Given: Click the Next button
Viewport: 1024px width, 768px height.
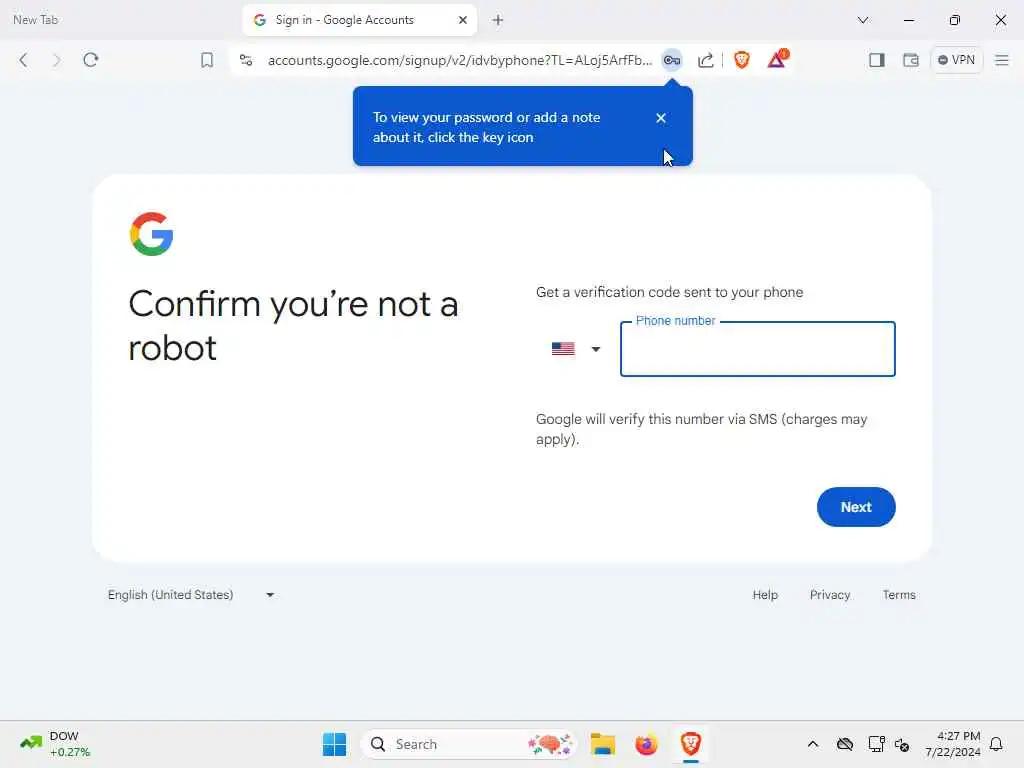Looking at the screenshot, I should pos(856,507).
